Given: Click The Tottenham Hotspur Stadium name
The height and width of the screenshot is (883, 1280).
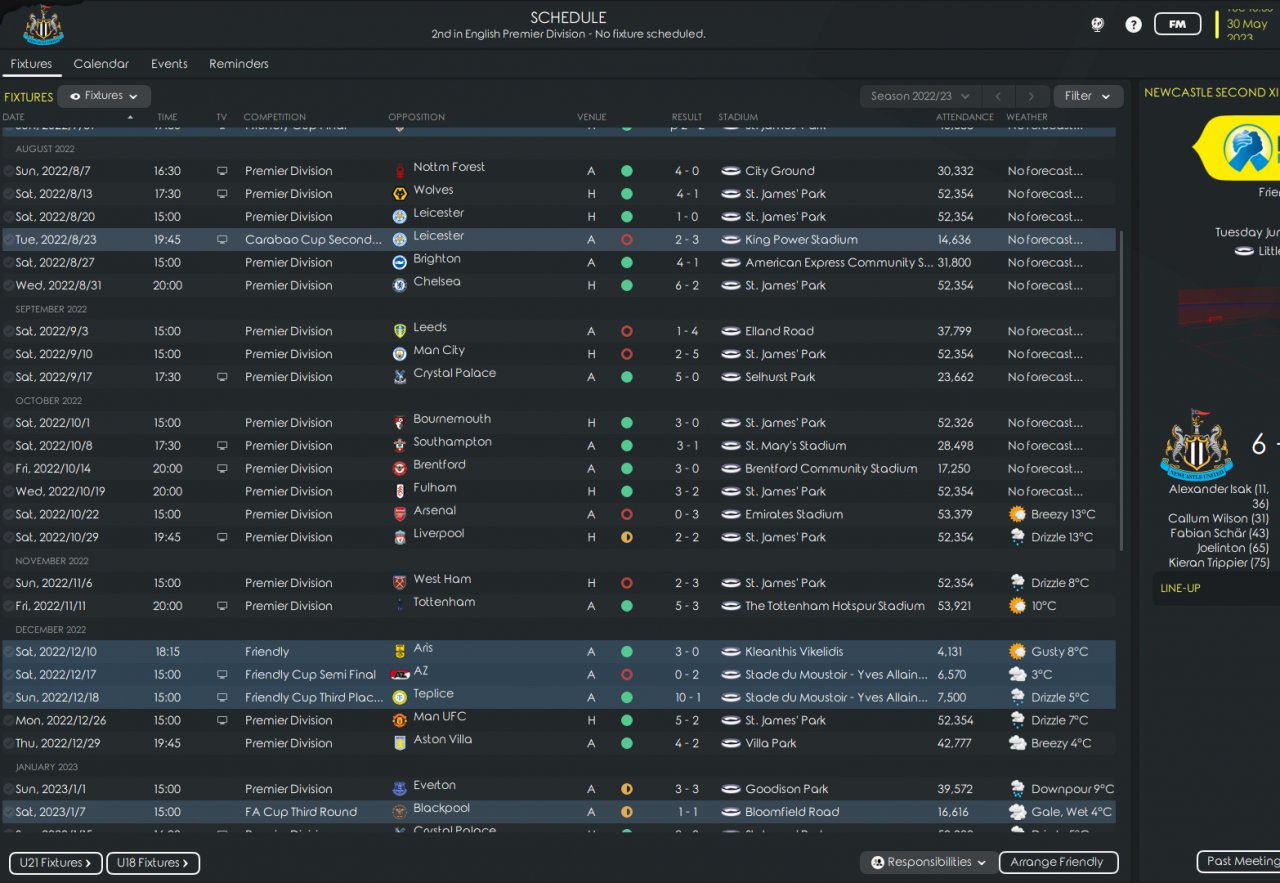Looking at the screenshot, I should (835, 606).
